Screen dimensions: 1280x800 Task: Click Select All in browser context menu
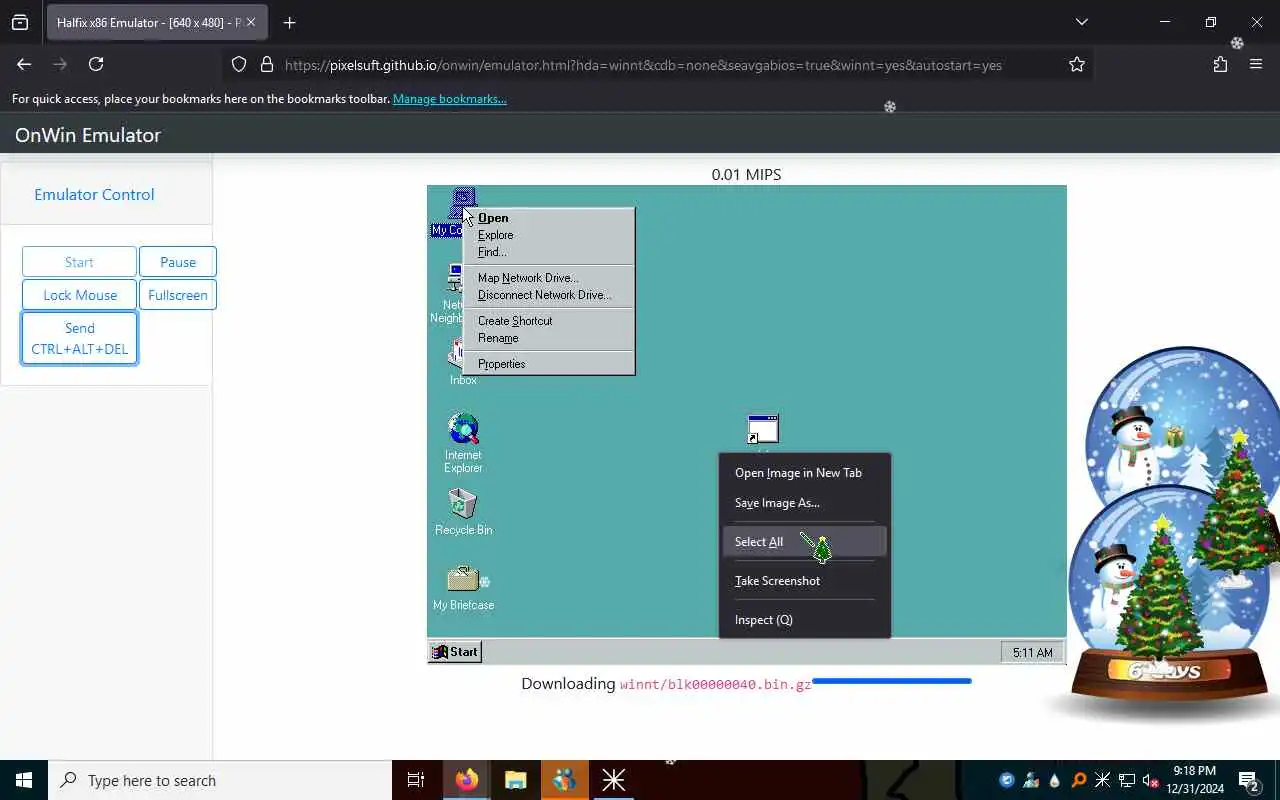pos(804,542)
